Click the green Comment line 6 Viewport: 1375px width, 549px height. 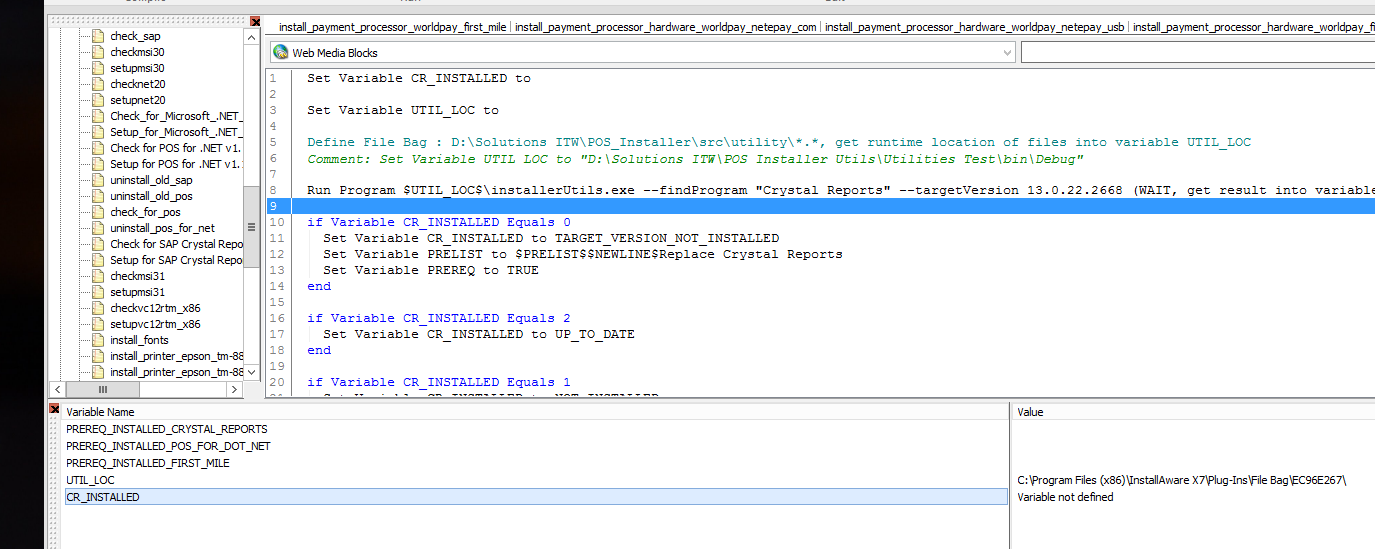point(695,158)
